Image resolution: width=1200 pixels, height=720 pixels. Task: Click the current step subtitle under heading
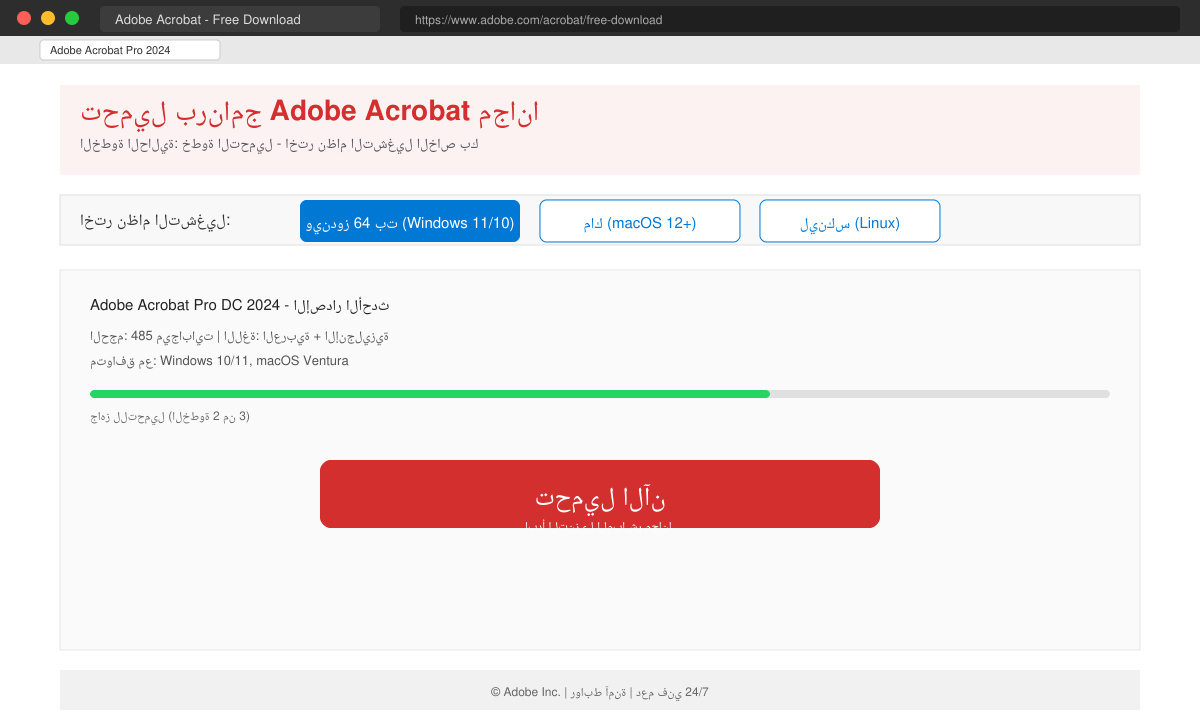pyautogui.click(x=280, y=144)
